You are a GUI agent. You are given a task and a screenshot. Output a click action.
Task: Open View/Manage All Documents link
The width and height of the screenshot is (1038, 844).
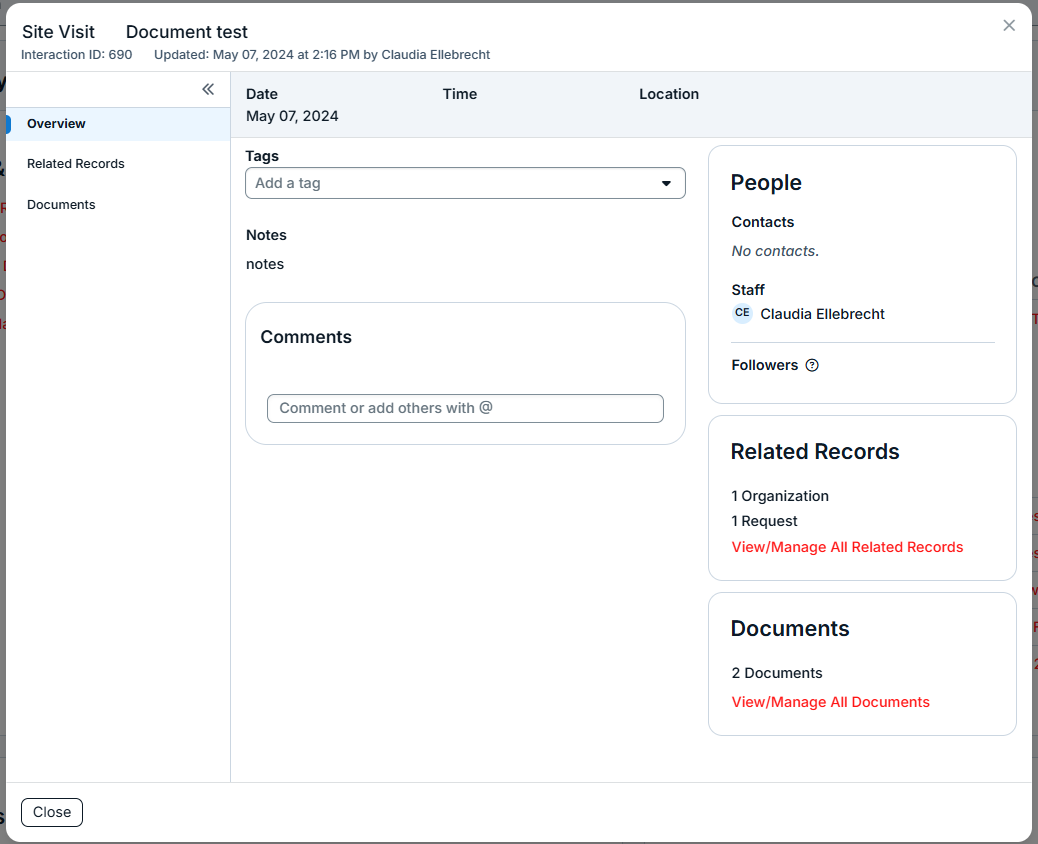(x=830, y=702)
